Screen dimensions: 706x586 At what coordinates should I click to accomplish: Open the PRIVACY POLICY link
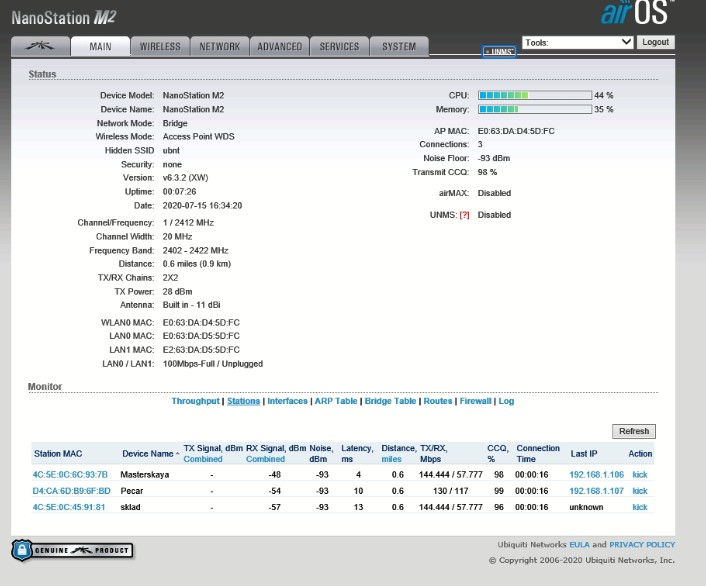pyautogui.click(x=642, y=545)
